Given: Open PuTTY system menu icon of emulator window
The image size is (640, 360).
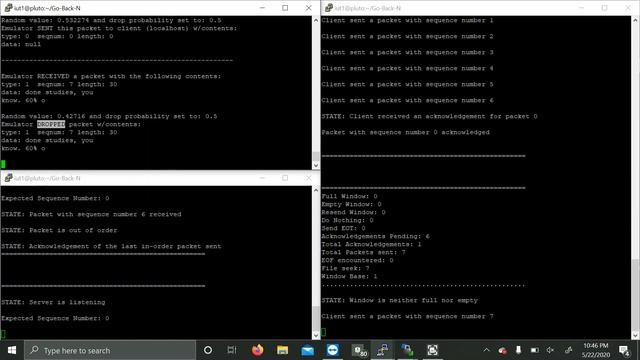Looking at the screenshot, I should pyautogui.click(x=8, y=8).
